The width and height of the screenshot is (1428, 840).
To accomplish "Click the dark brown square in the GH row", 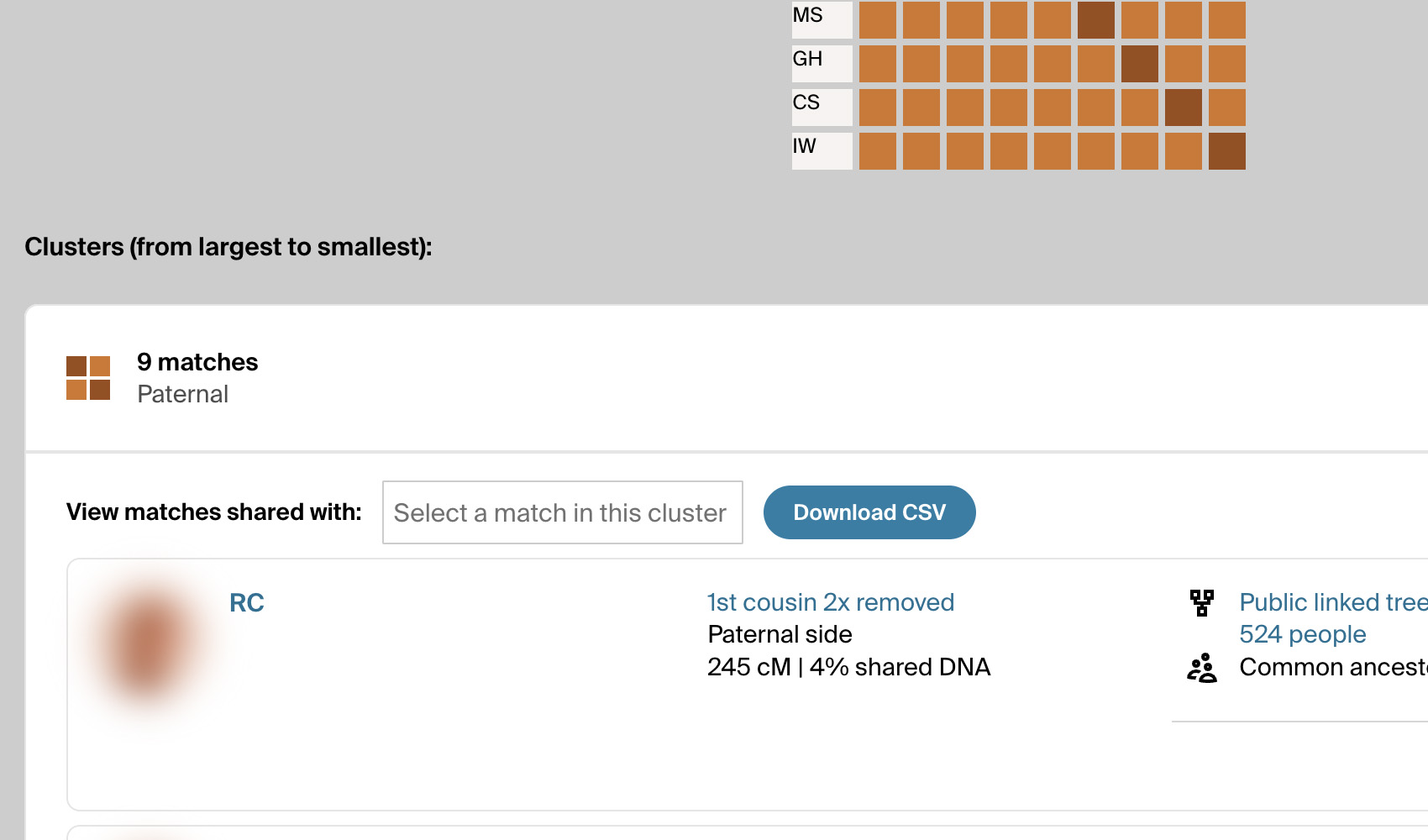I will [x=1140, y=64].
